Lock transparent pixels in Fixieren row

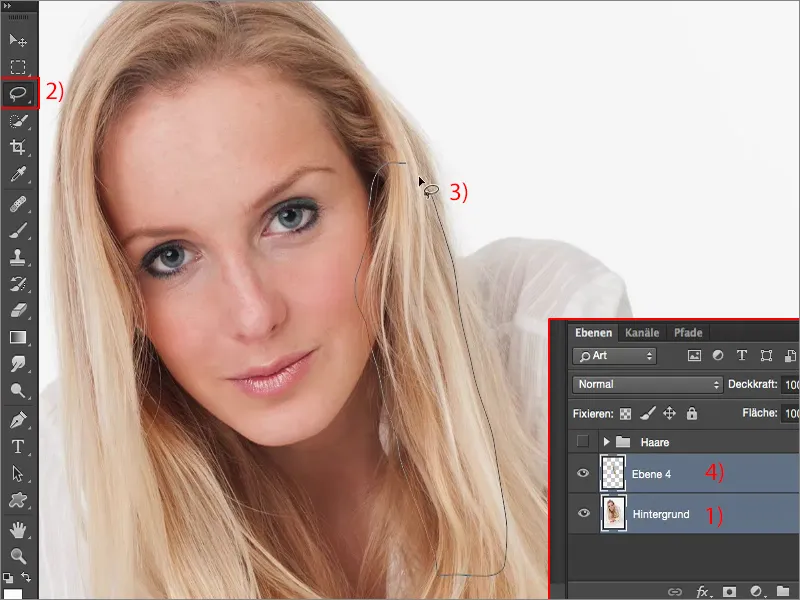pos(626,413)
